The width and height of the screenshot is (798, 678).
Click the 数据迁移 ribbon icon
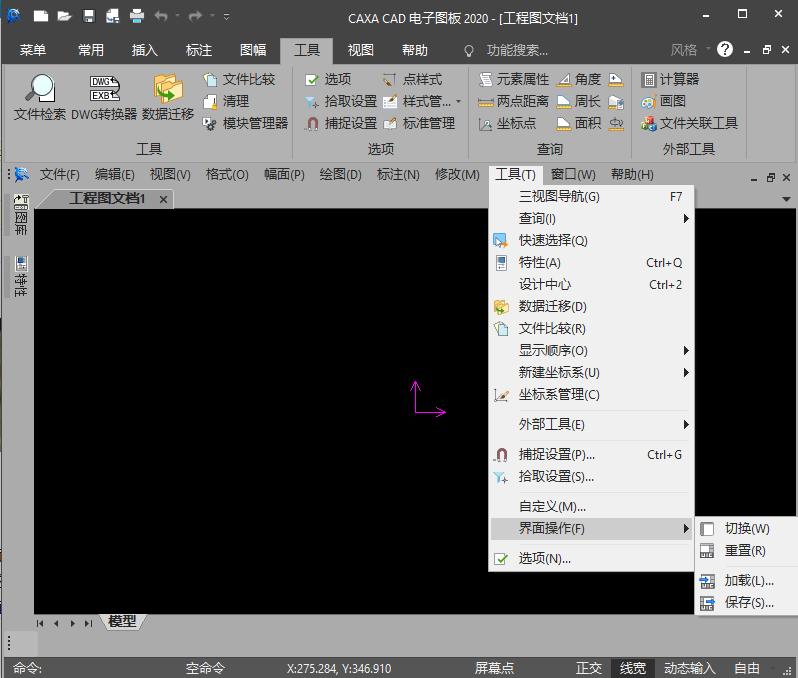coord(167,97)
